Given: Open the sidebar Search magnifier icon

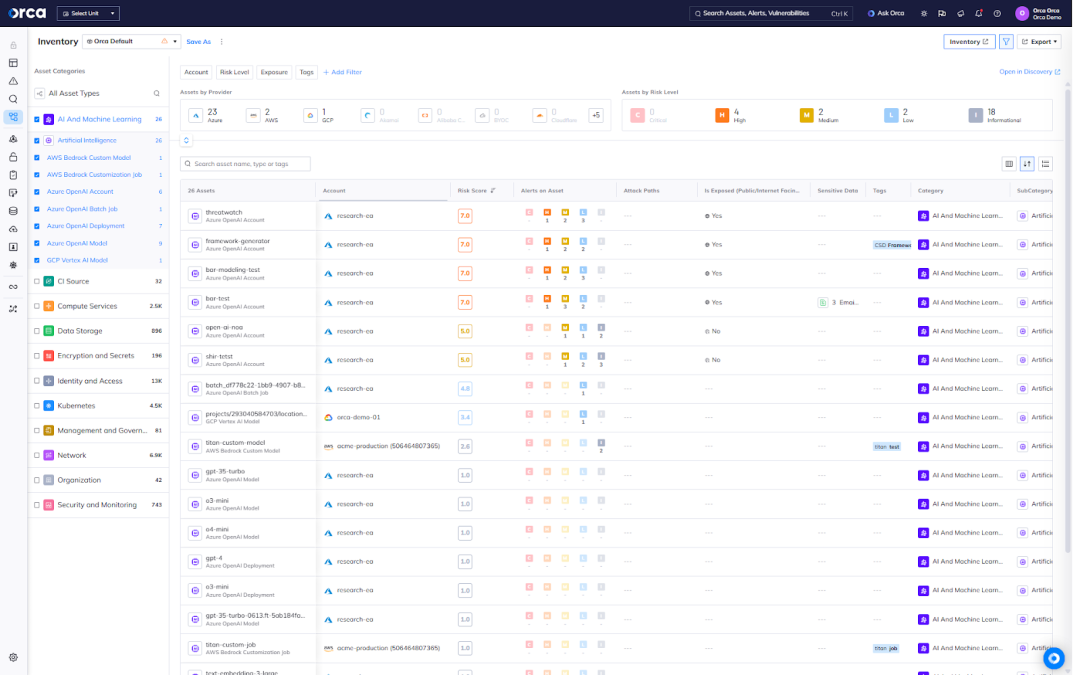Looking at the screenshot, I should [12, 100].
